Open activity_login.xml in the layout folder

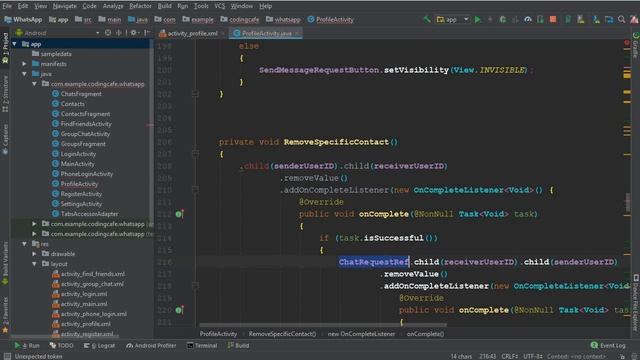click(x=84, y=294)
